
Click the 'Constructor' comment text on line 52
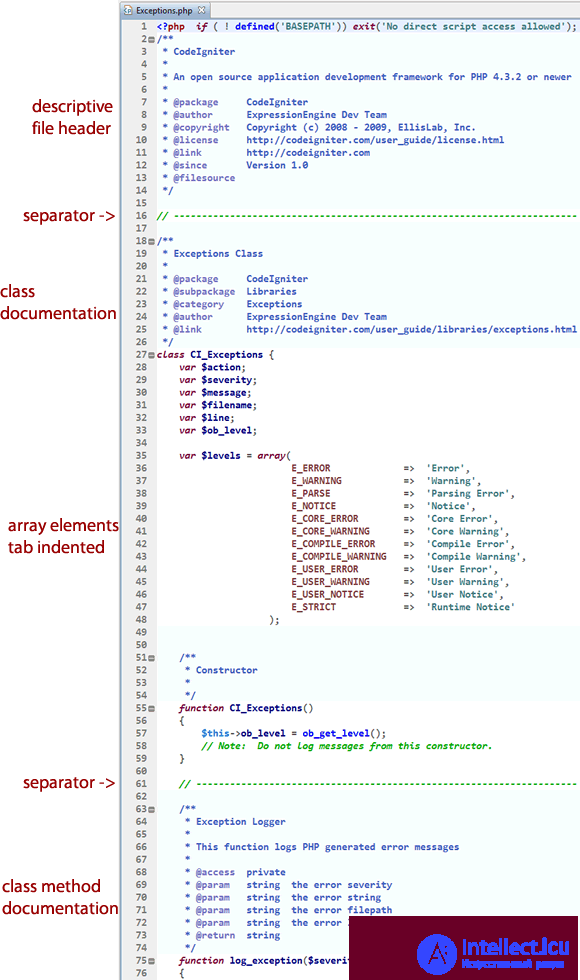(226, 671)
